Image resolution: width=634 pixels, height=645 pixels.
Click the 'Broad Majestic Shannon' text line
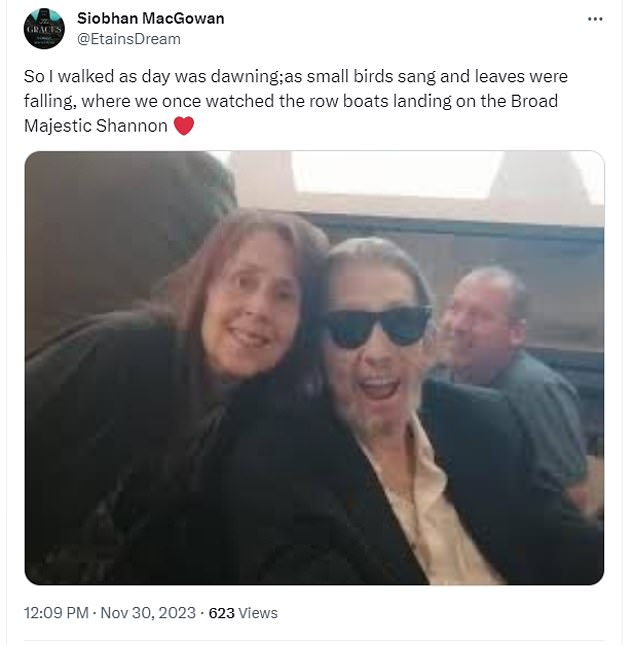tap(95, 126)
